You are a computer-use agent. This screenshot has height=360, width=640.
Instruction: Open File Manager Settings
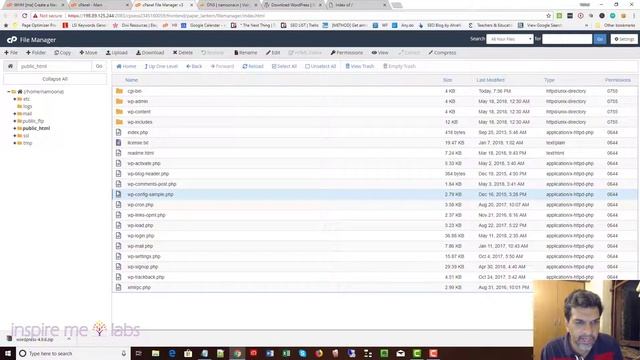pyautogui.click(x=624, y=39)
